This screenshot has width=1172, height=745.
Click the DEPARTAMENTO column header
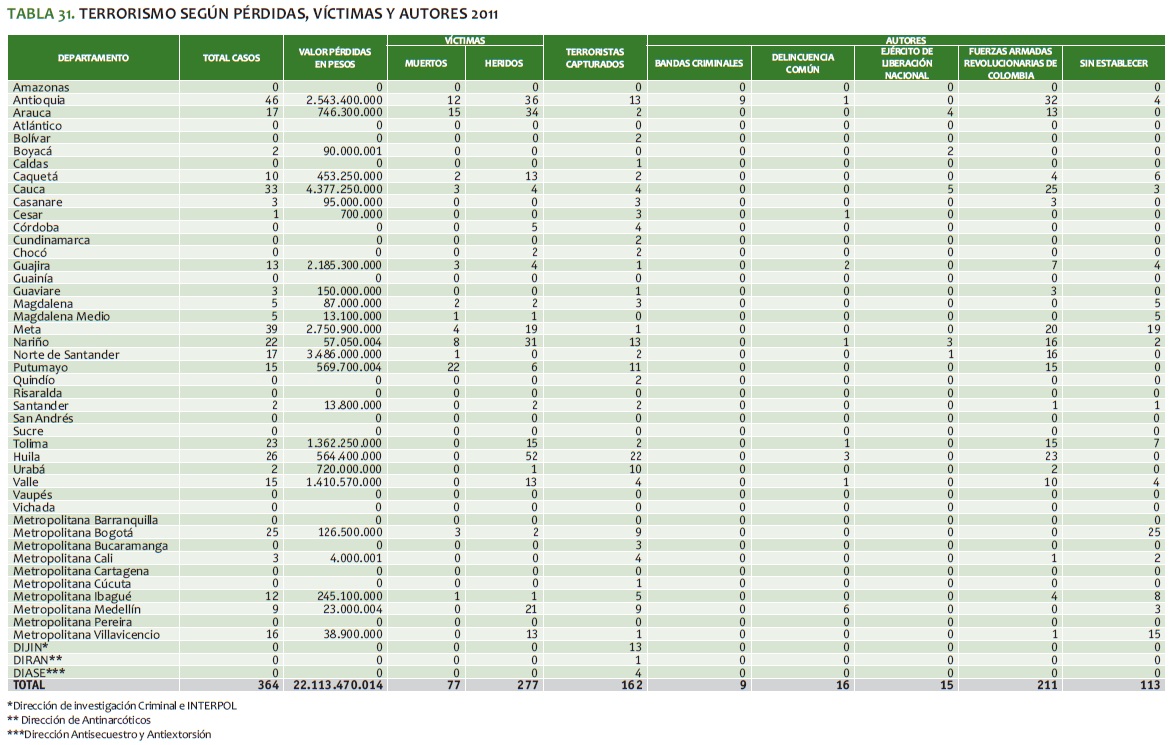point(93,58)
